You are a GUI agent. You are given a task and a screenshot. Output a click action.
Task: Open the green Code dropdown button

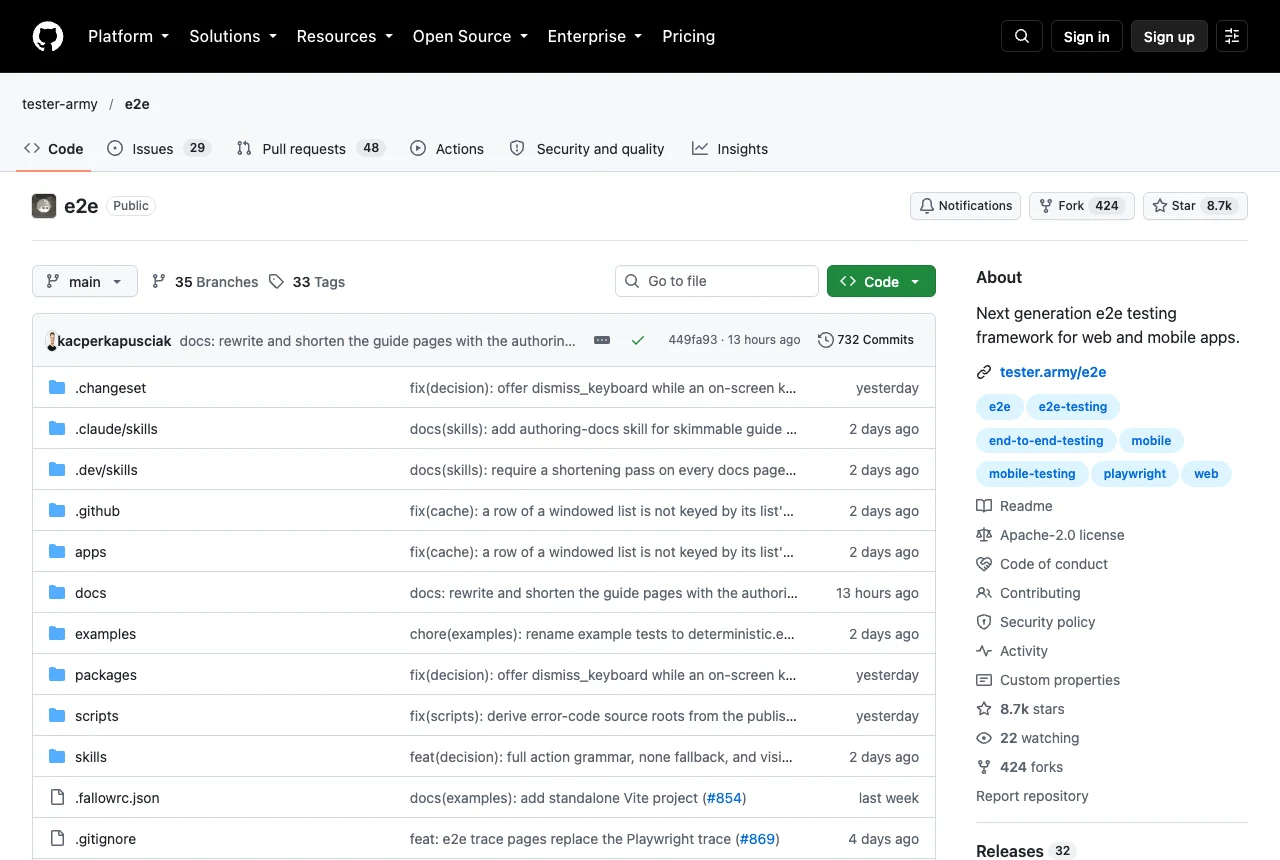point(881,282)
